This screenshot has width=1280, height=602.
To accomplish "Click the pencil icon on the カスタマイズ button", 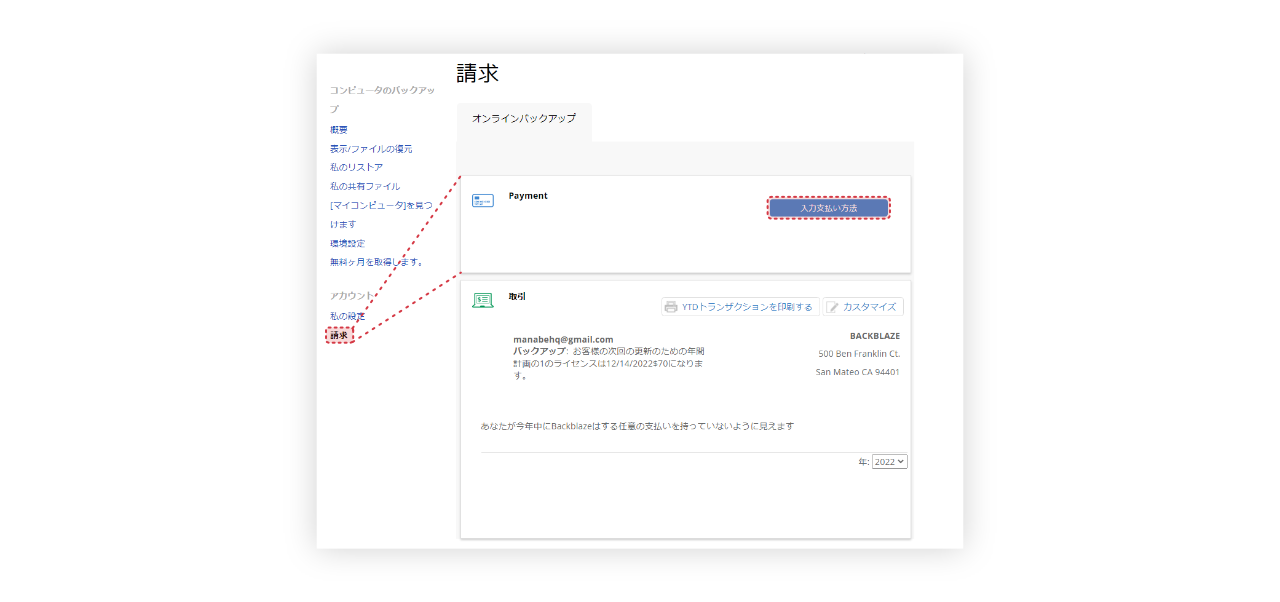I will (x=835, y=306).
